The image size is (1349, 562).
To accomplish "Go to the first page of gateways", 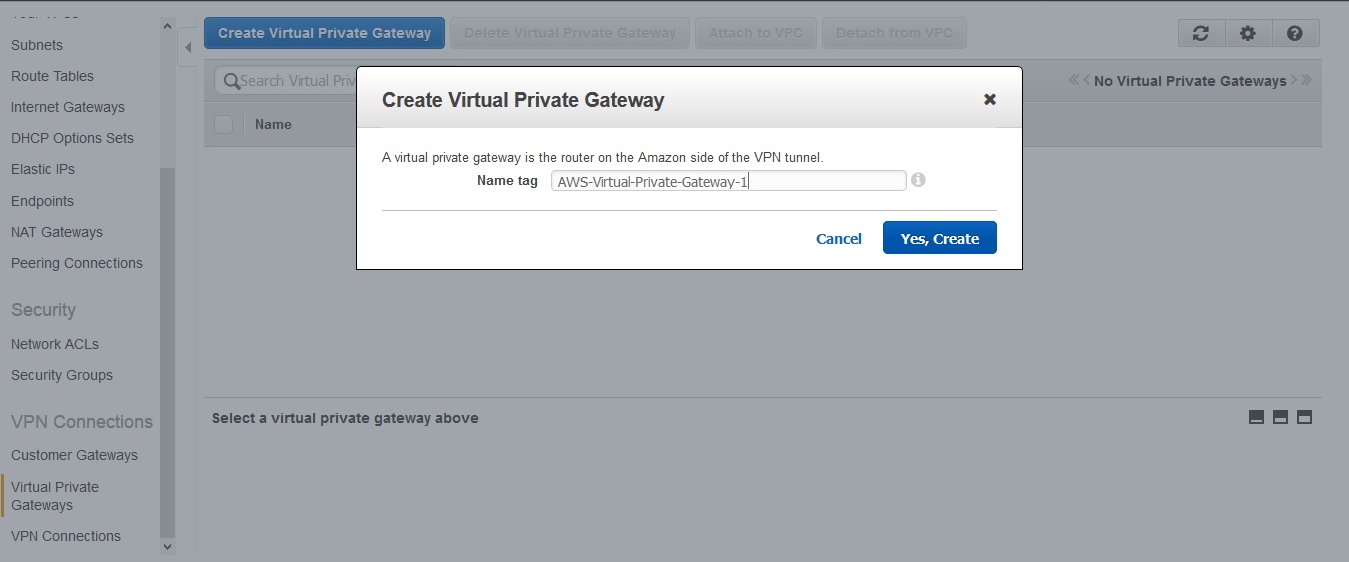I will tap(1074, 80).
